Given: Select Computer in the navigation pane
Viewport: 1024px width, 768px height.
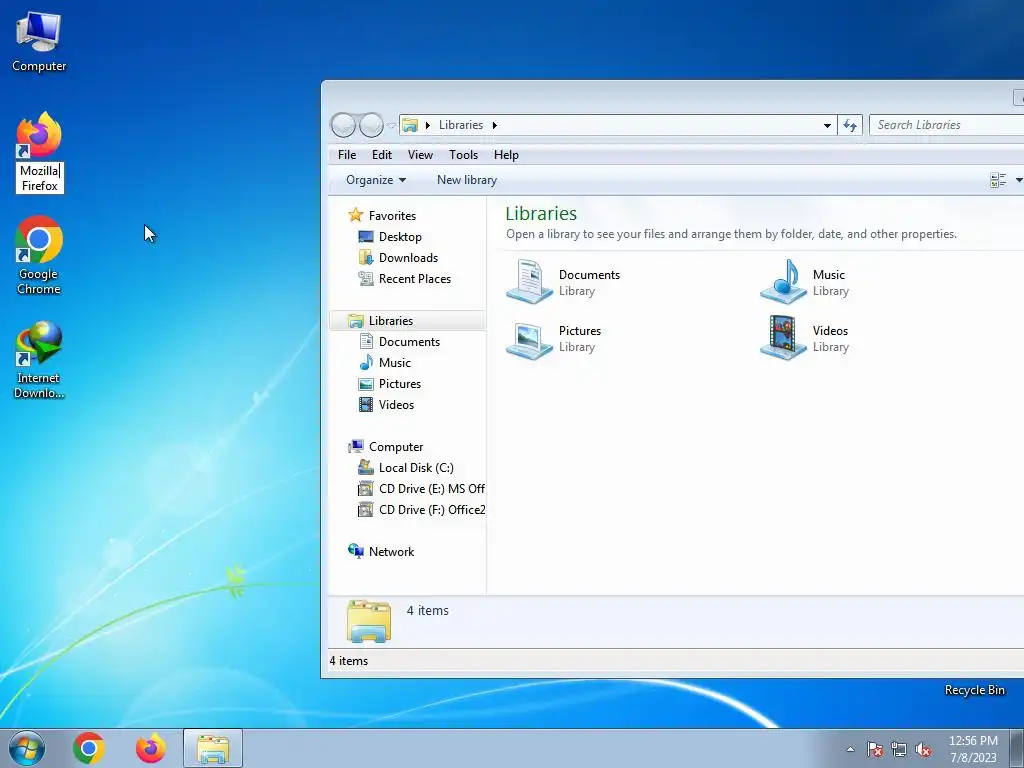Looking at the screenshot, I should (x=396, y=447).
